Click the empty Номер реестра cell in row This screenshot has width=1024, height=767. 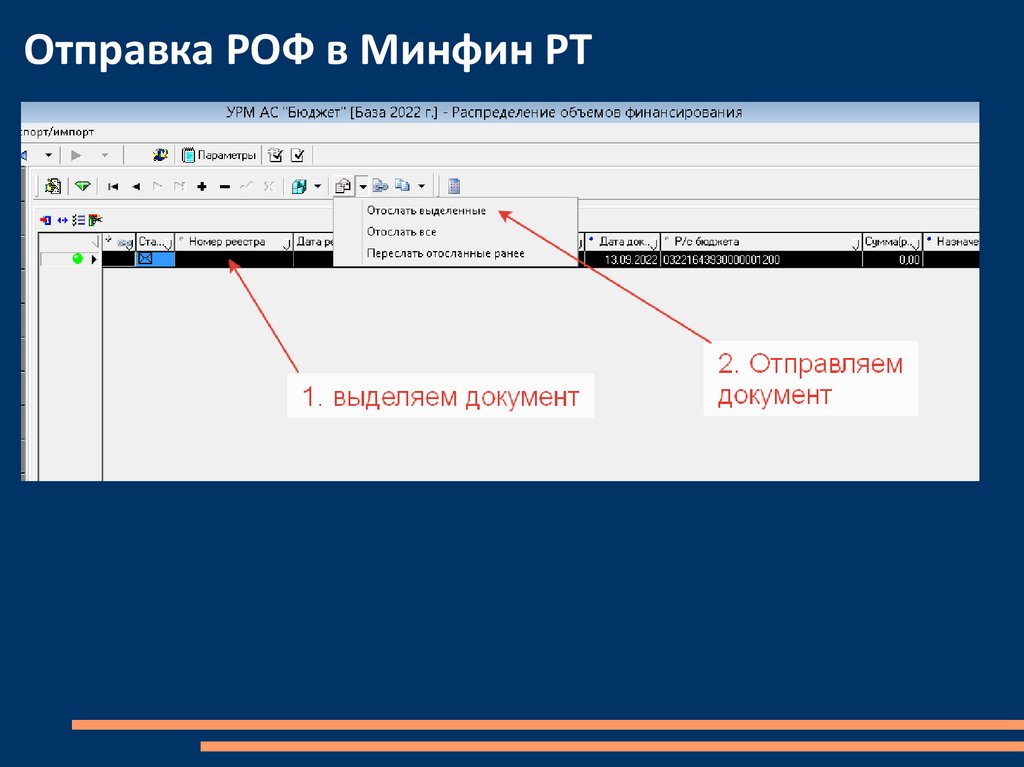[x=234, y=259]
